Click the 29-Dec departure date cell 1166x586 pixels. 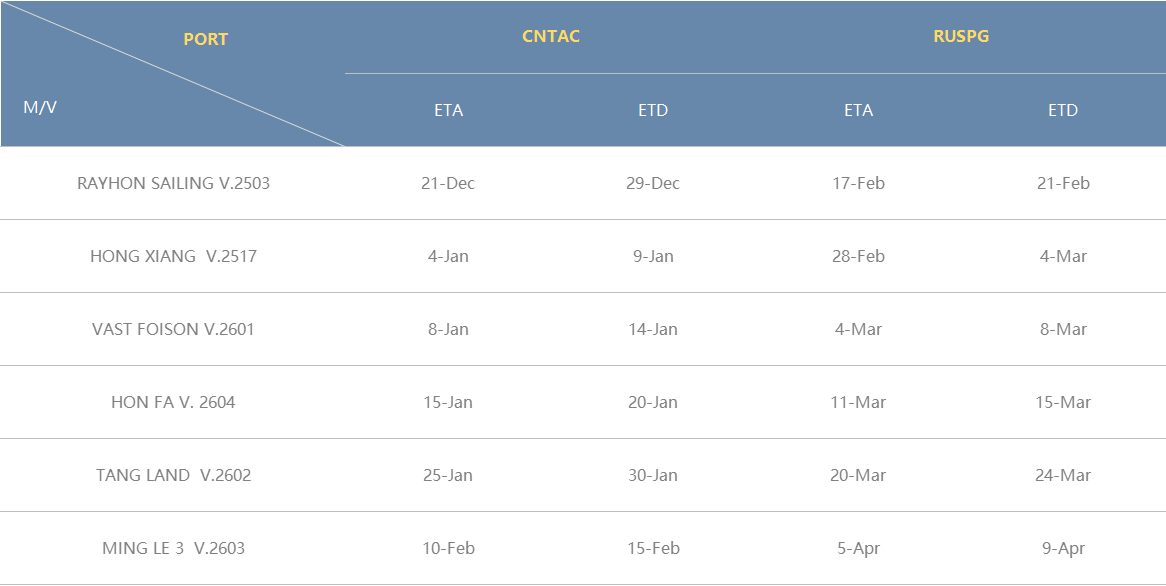click(x=653, y=183)
